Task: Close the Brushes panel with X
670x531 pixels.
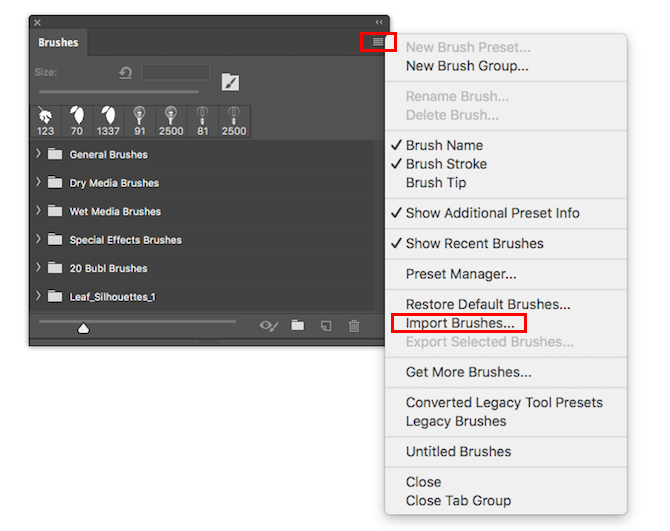Action: [38, 23]
